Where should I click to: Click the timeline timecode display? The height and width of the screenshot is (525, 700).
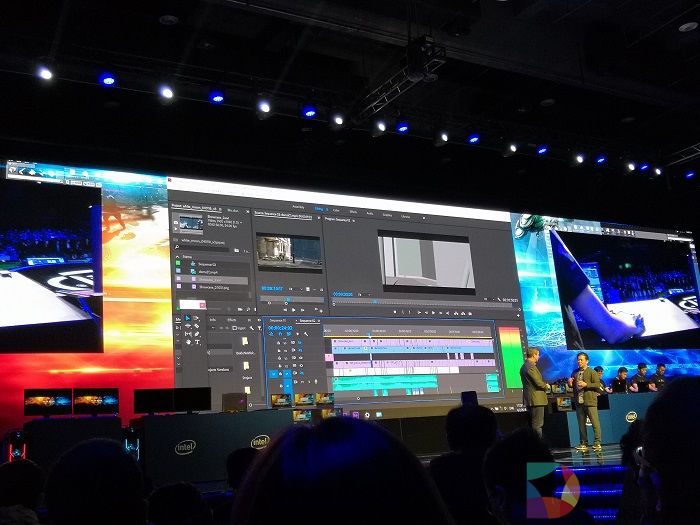(280, 328)
